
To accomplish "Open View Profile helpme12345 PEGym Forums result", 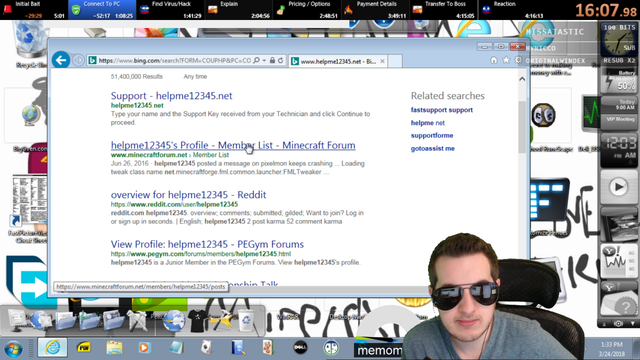I will coord(207,244).
